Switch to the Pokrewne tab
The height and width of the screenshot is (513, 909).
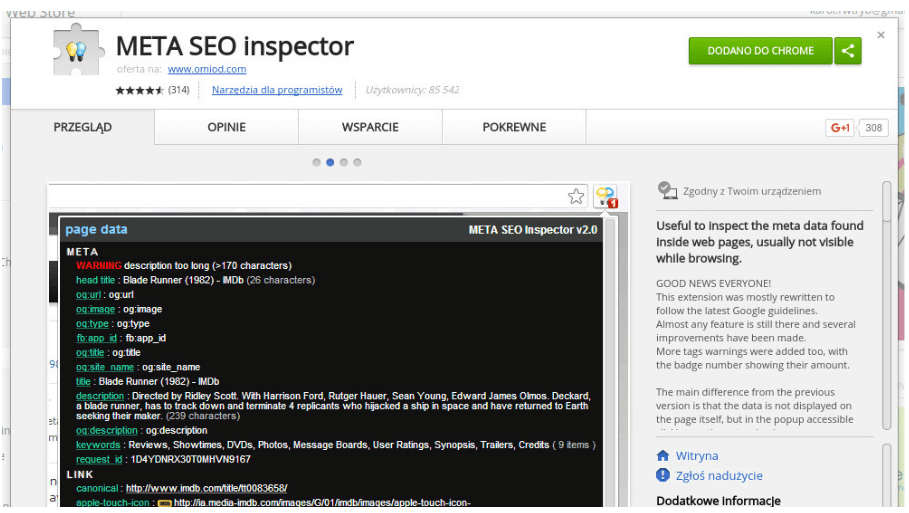point(514,127)
